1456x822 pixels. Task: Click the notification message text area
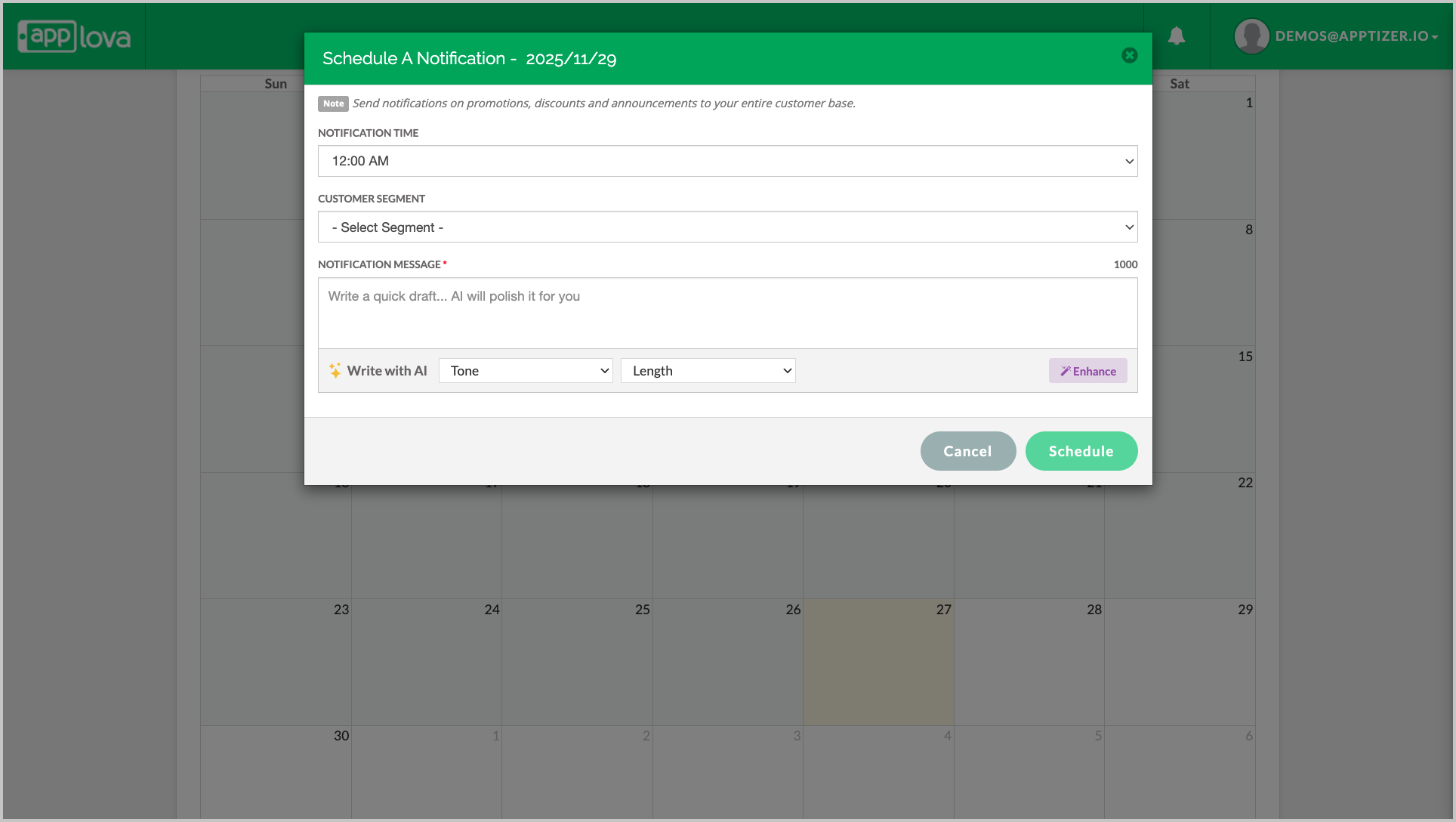click(x=726, y=313)
